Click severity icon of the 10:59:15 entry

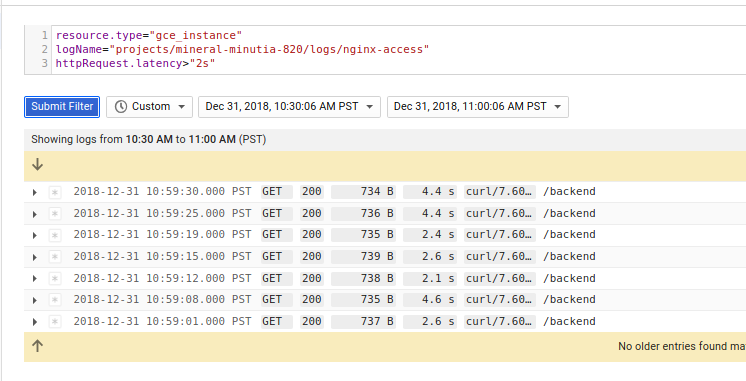[x=55, y=257]
